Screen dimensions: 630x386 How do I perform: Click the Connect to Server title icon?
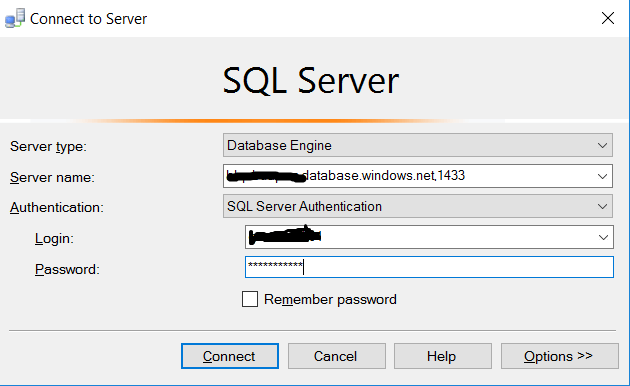click(x=15, y=18)
